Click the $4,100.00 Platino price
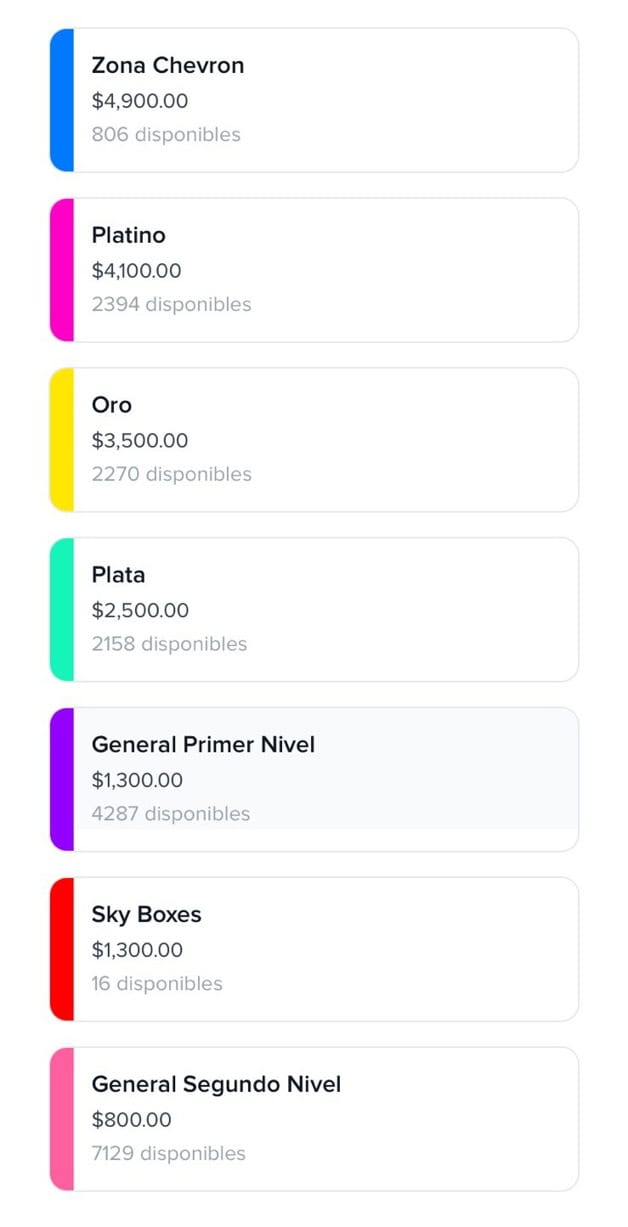The image size is (628, 1227). (x=137, y=271)
